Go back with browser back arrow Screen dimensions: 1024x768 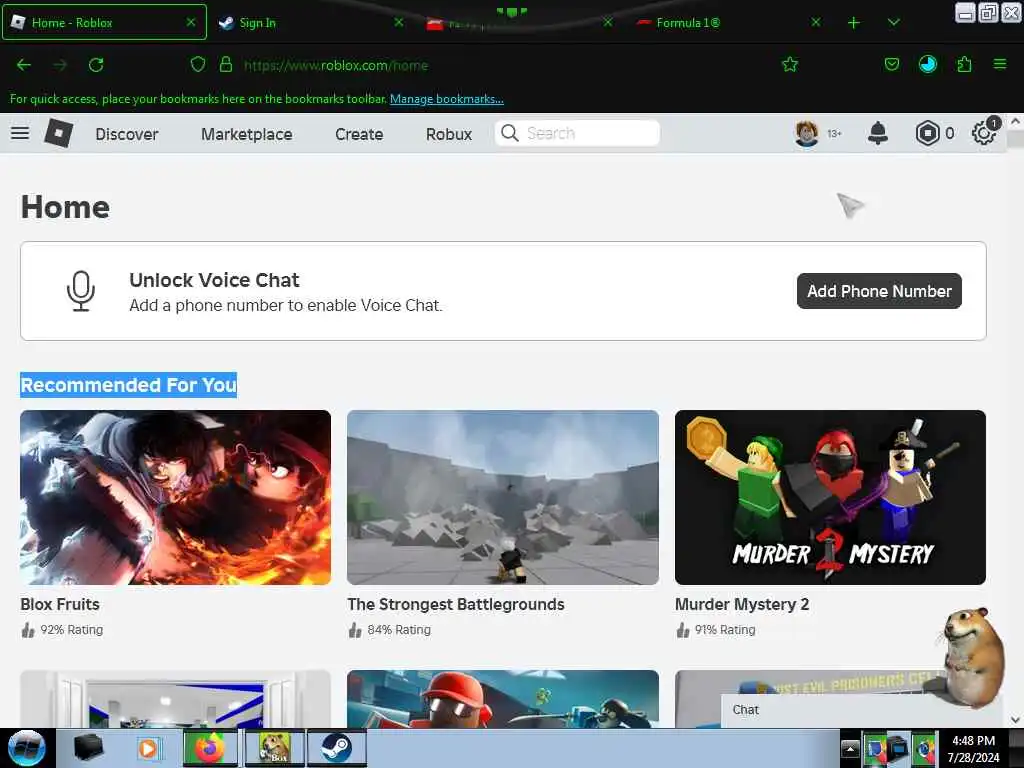click(24, 65)
